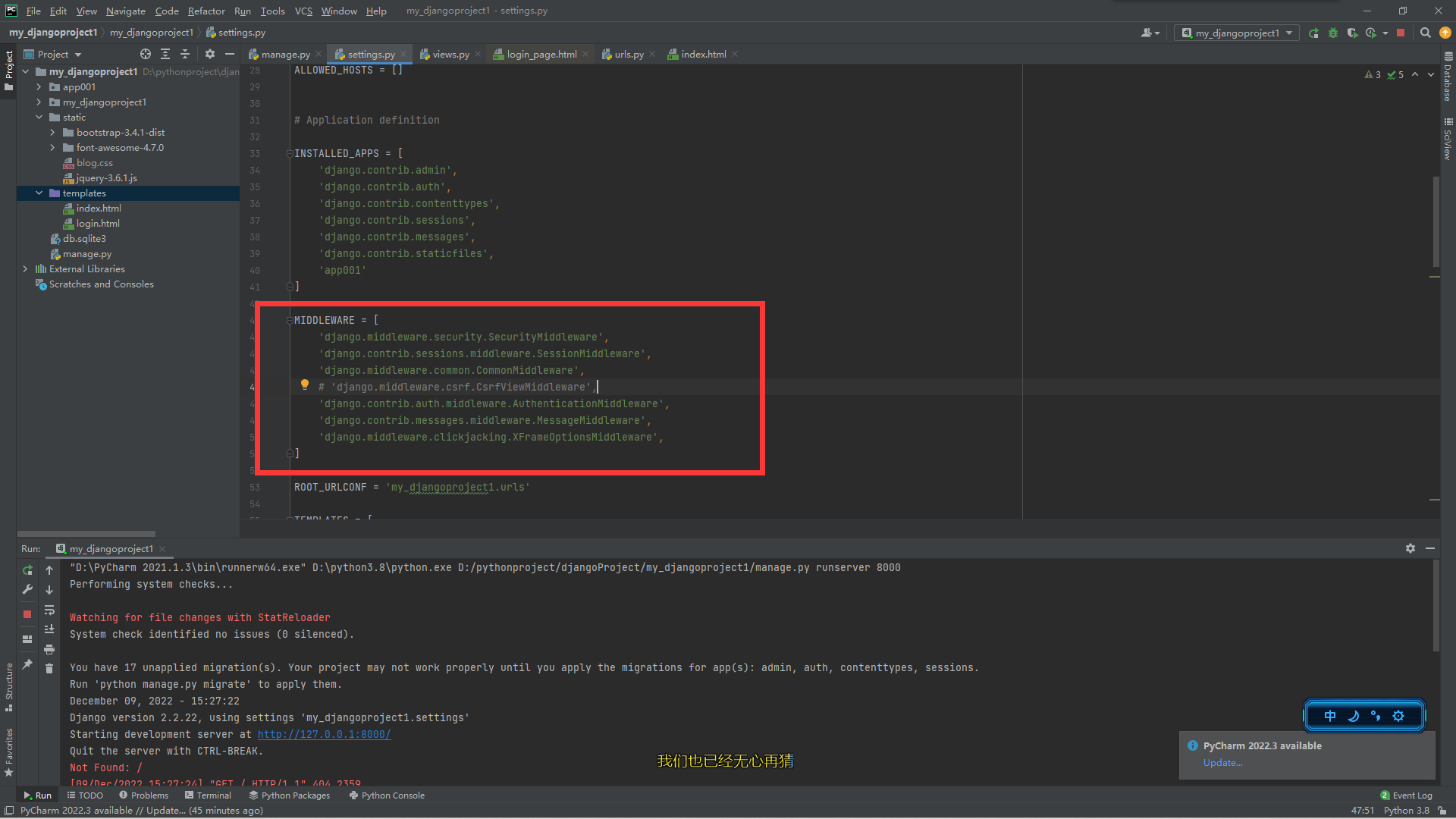
Task: Open index.html under templates folder
Action: pos(99,208)
